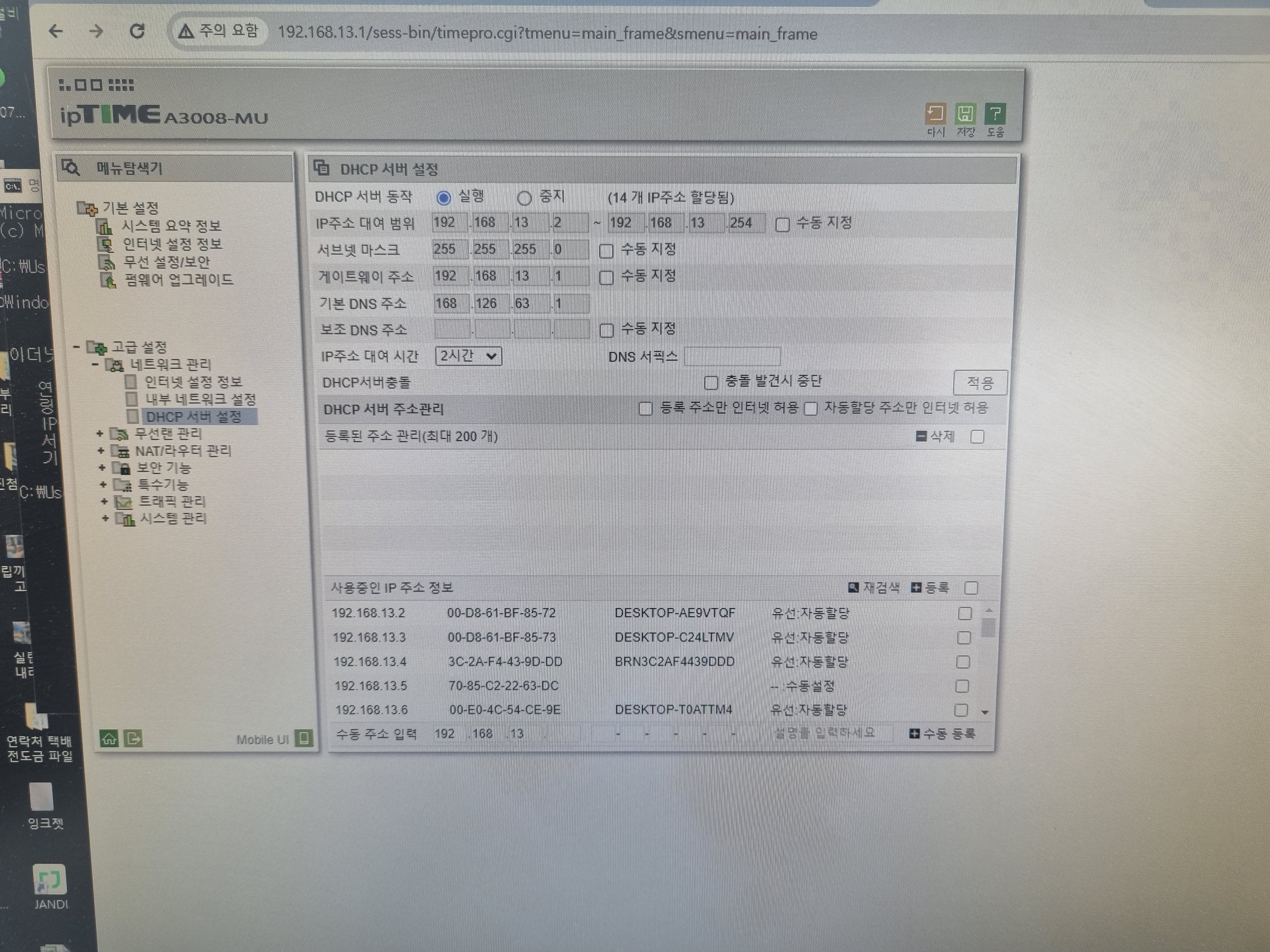Tick the checkbox for DESKTOP-C24LTMV row
The height and width of the screenshot is (952, 1270).
(x=964, y=637)
